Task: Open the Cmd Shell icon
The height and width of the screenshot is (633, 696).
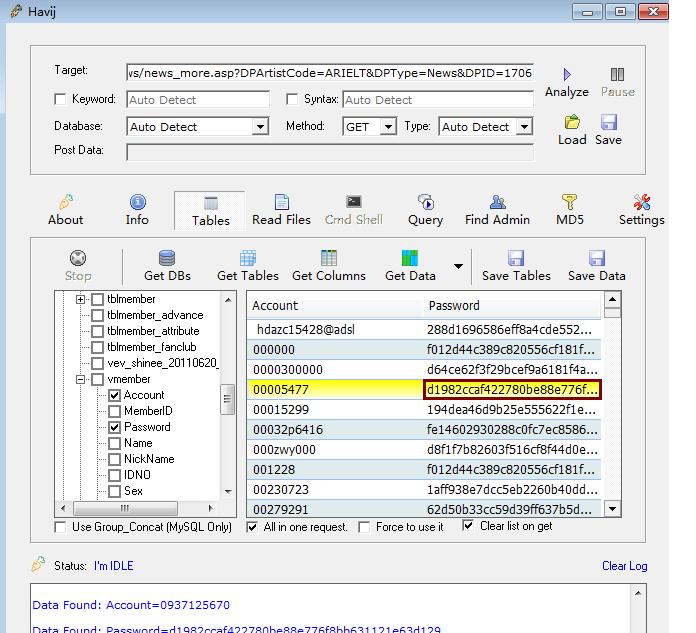Action: pos(354,202)
